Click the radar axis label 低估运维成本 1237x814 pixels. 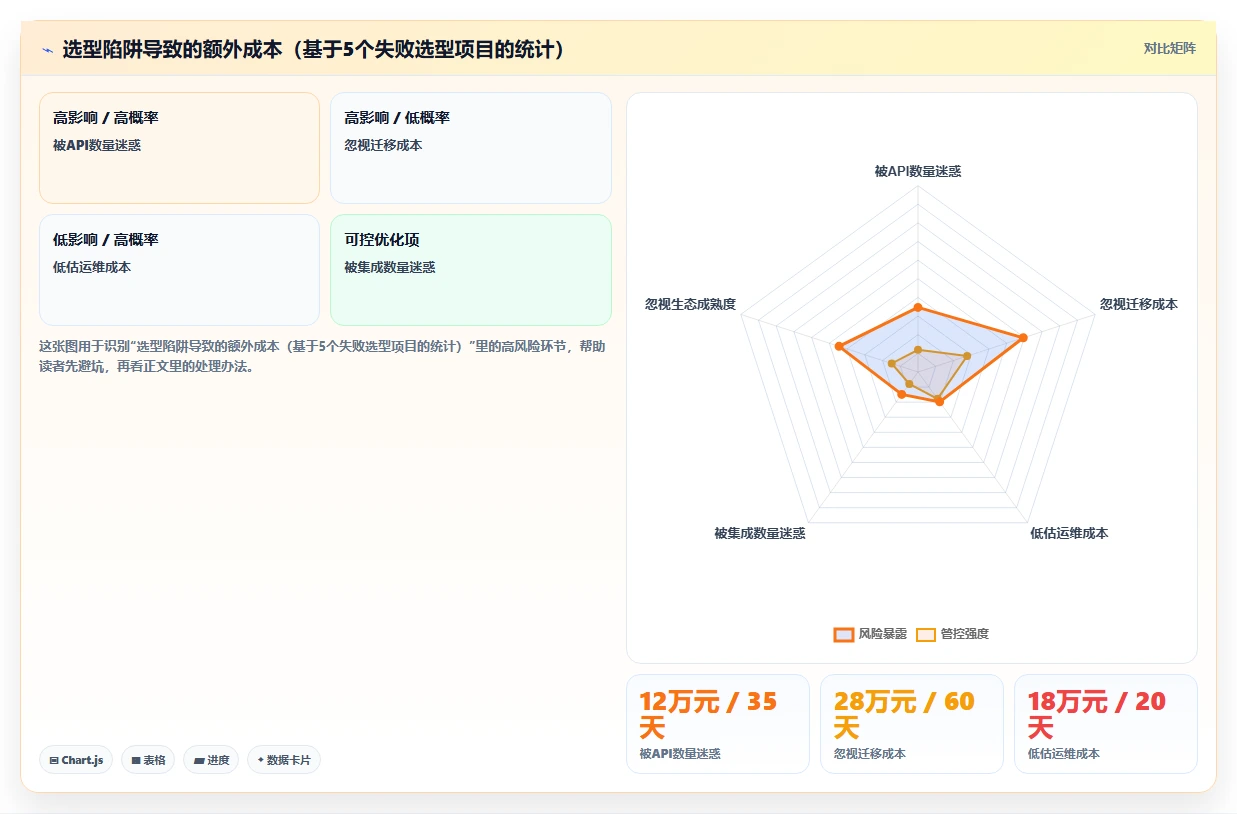coord(1069,533)
